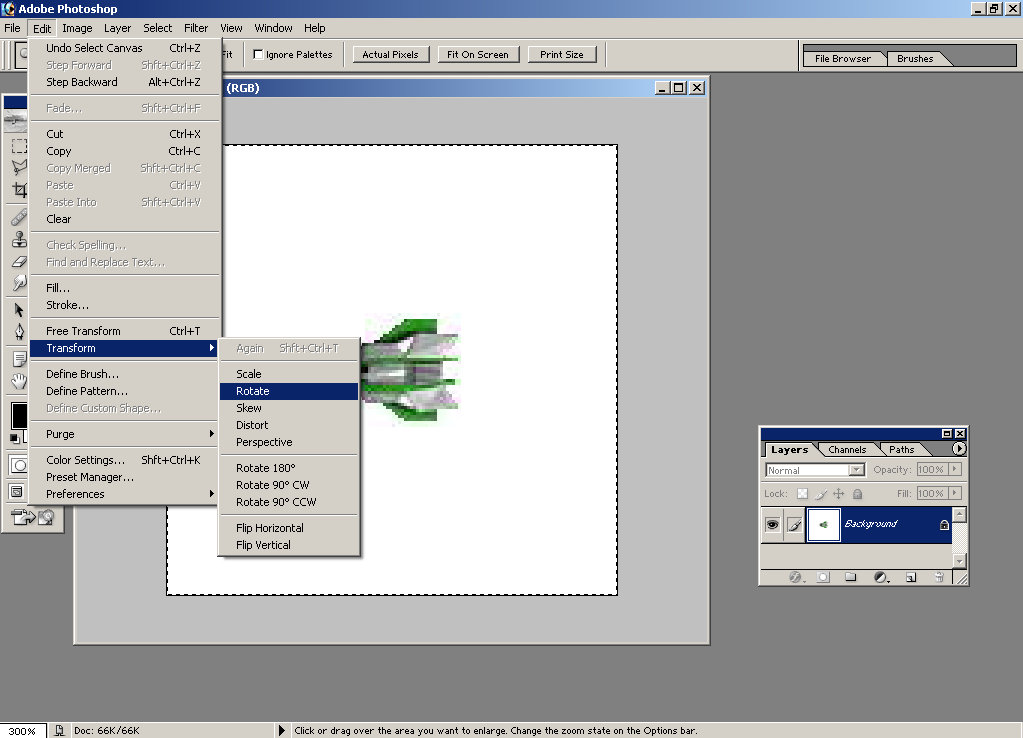Click the zoom percentage field showing 300%
This screenshot has height=738, width=1023.
(x=23, y=731)
